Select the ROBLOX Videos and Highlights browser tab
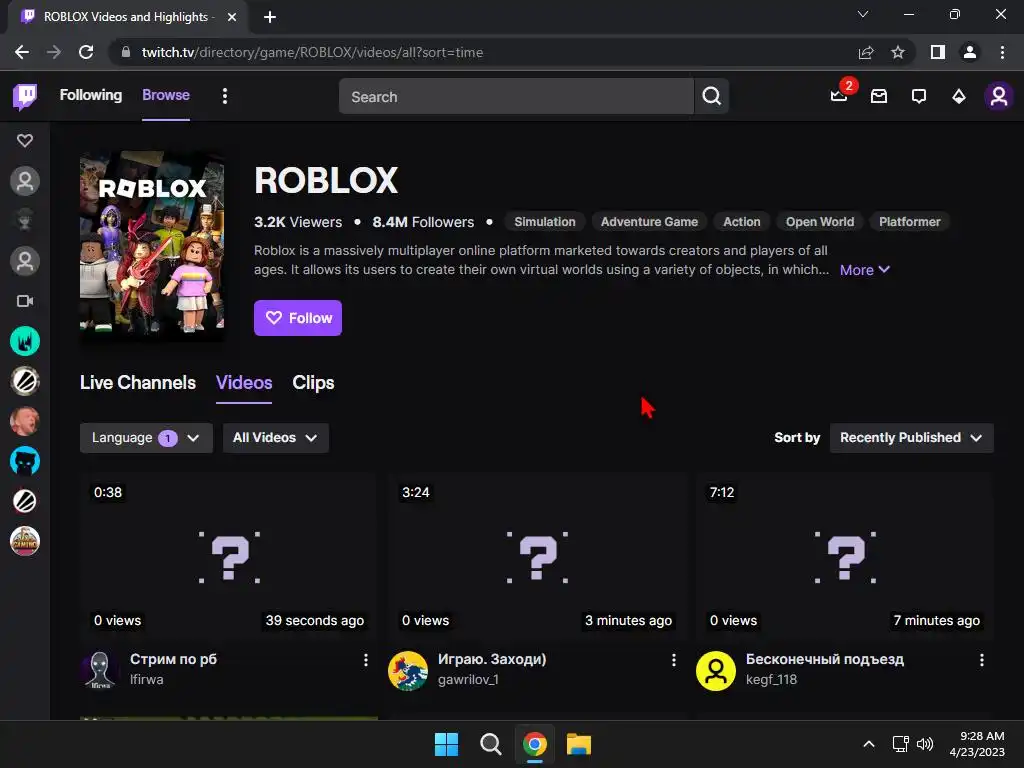 click(127, 17)
